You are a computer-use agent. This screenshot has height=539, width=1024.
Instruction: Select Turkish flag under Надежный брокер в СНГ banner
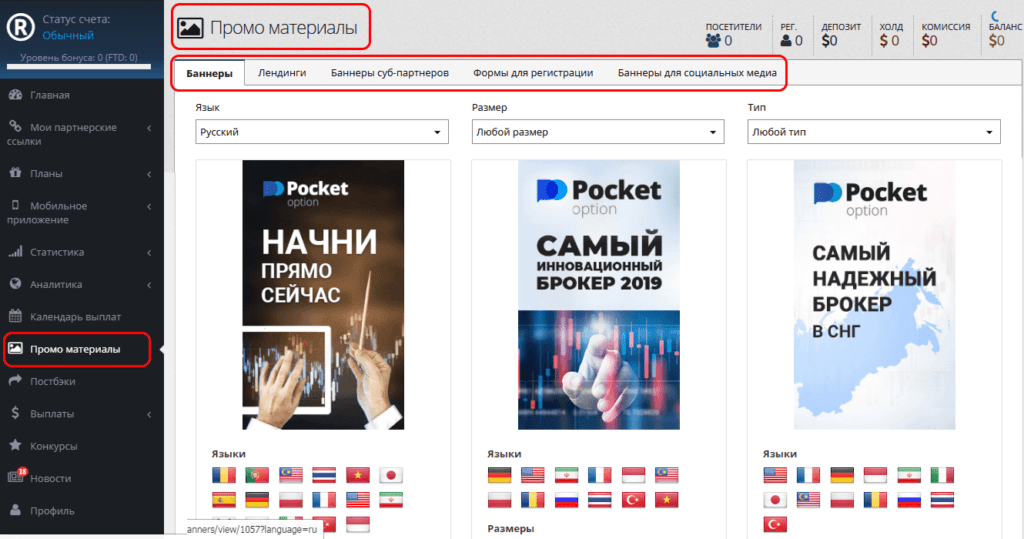pos(775,524)
